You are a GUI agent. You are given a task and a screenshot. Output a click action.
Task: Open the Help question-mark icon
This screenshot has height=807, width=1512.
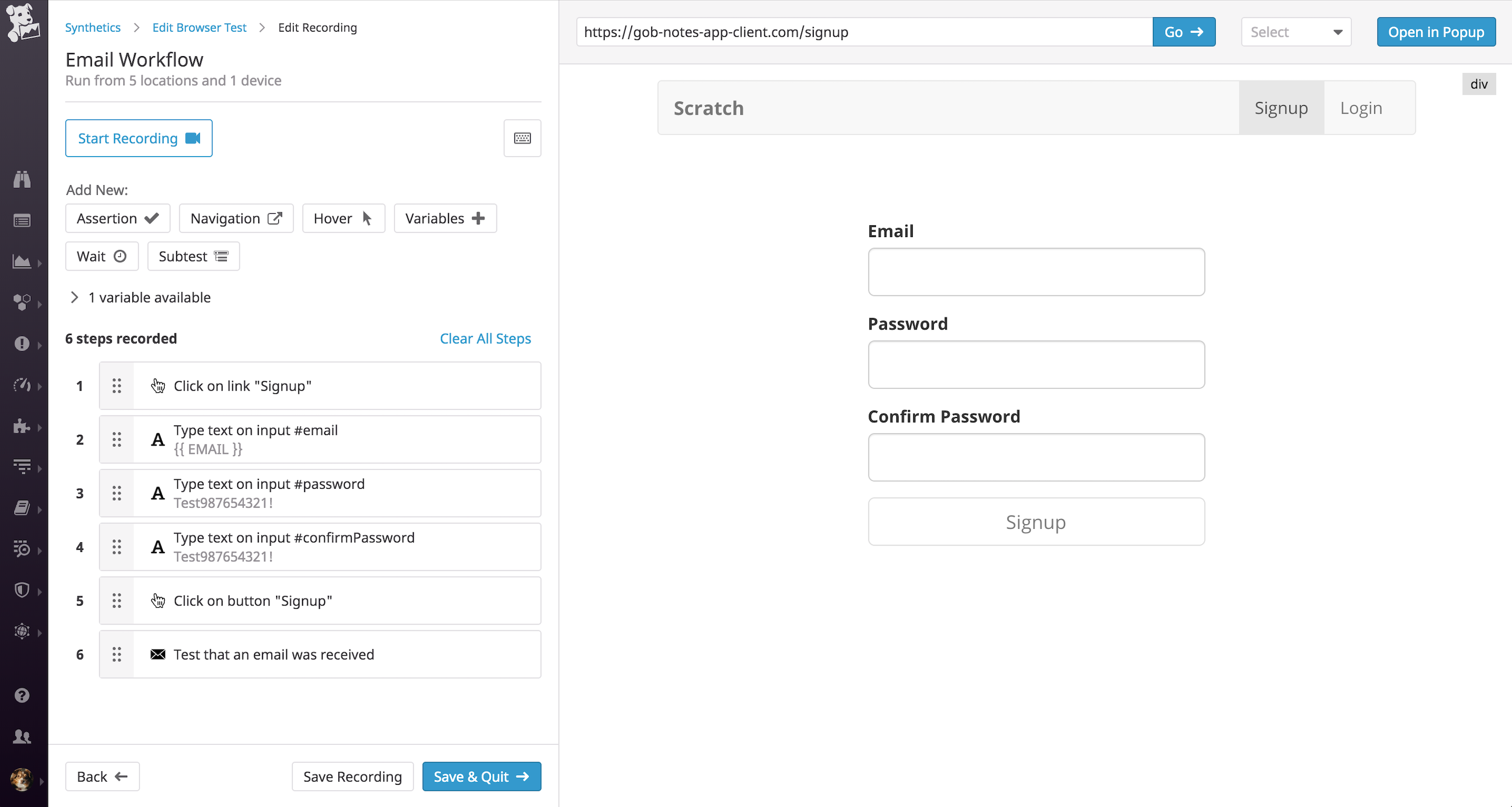[22, 695]
